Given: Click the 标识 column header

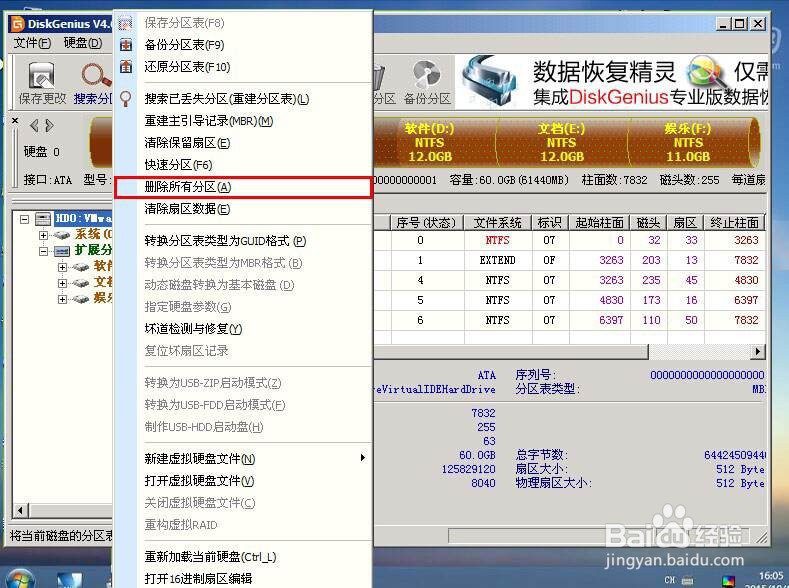Looking at the screenshot, I should [x=550, y=222].
